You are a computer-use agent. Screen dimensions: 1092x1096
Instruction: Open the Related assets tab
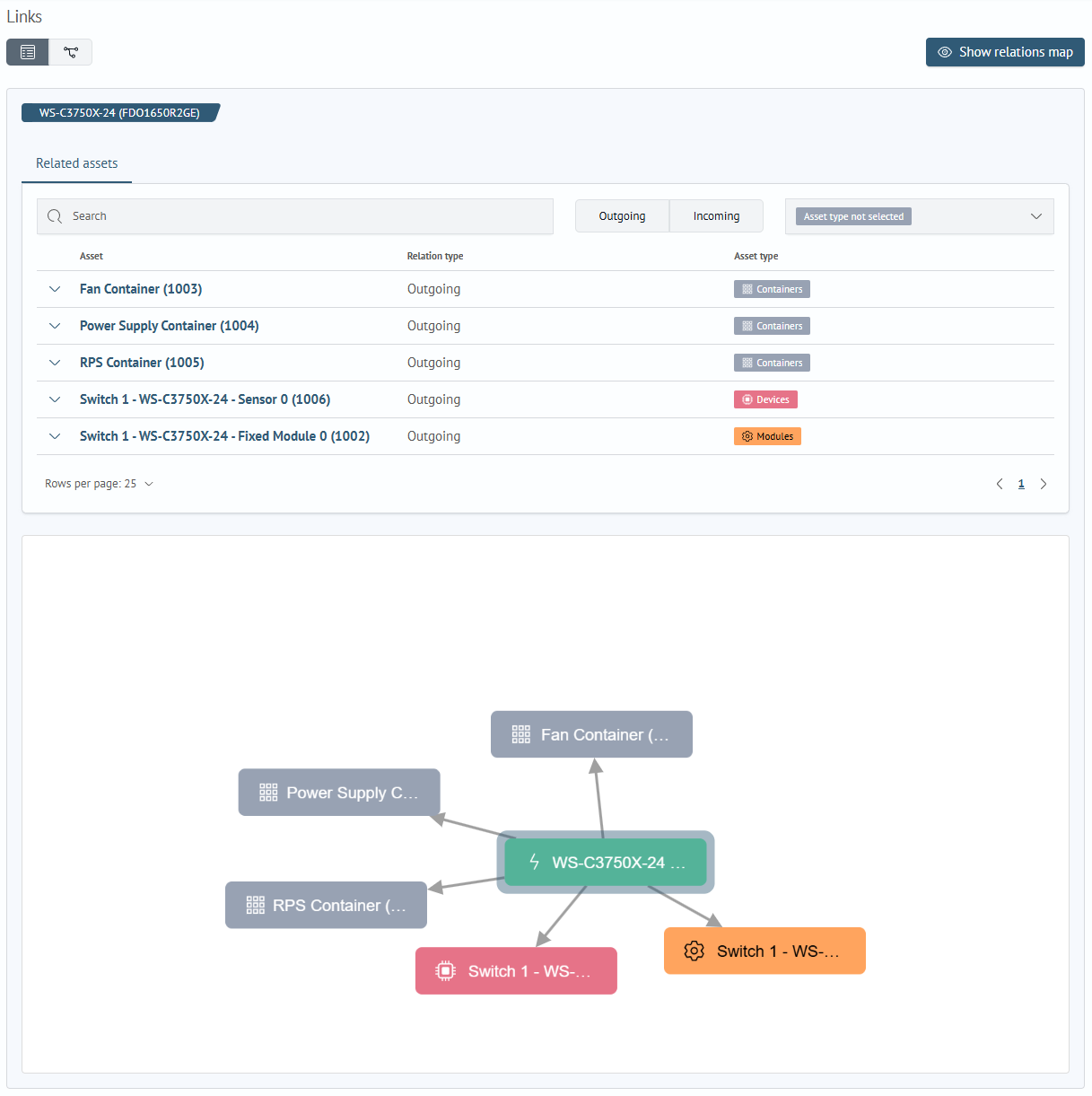click(77, 163)
